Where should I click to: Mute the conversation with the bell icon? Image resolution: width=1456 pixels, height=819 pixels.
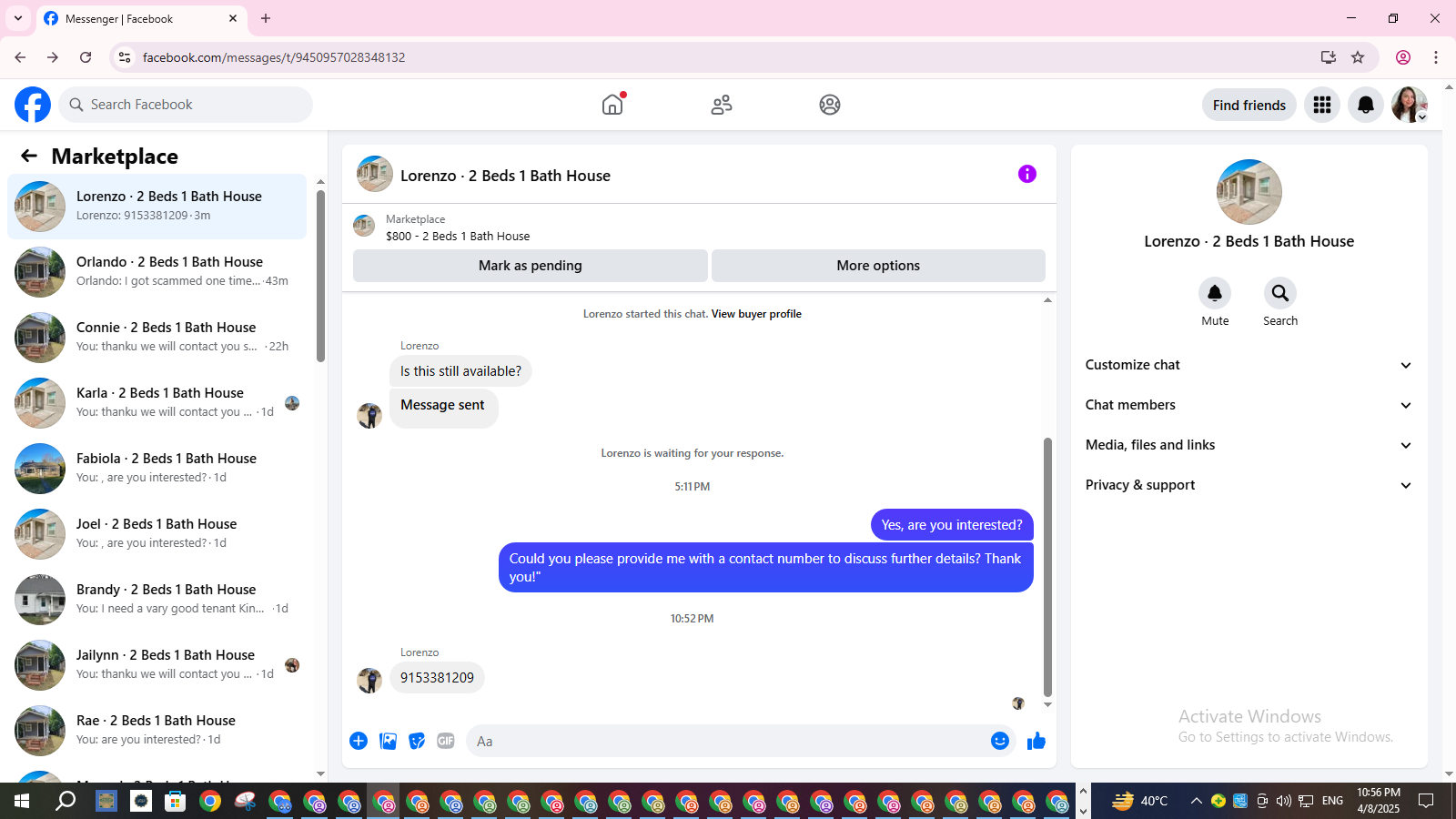point(1215,293)
